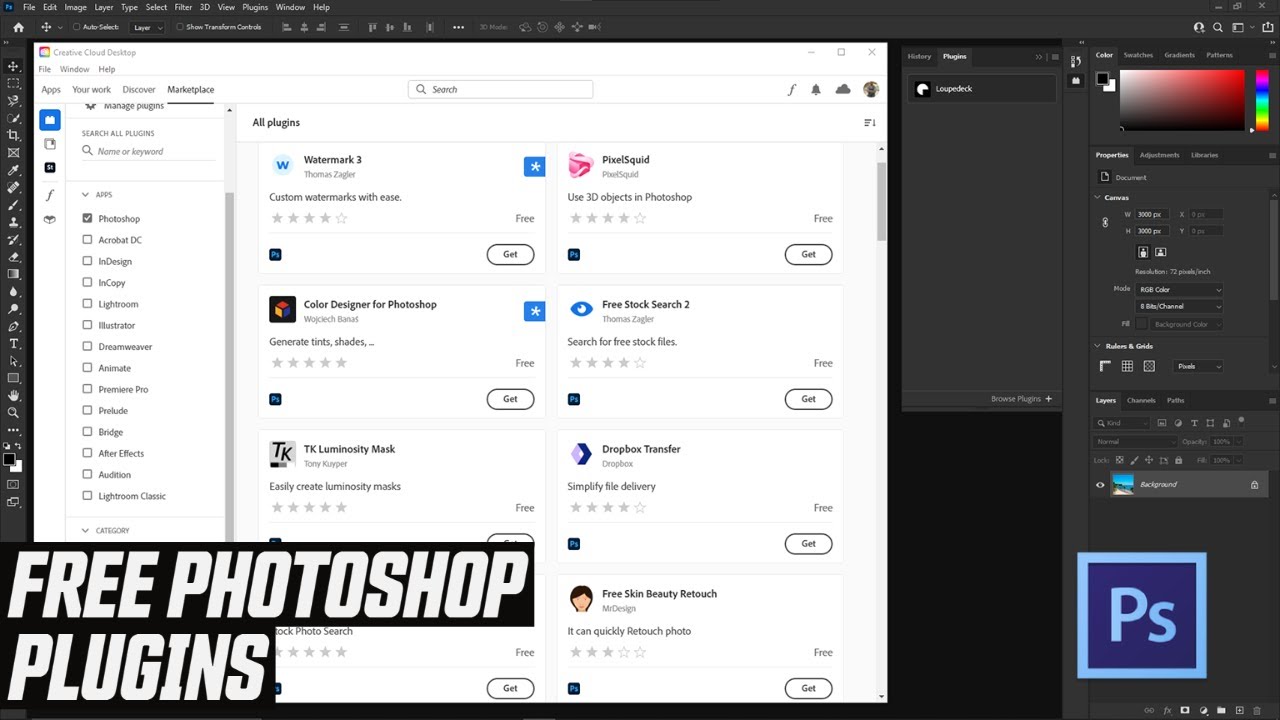Get the Dropbox Transfer plugin
The image size is (1280, 720).
pyautogui.click(x=808, y=544)
